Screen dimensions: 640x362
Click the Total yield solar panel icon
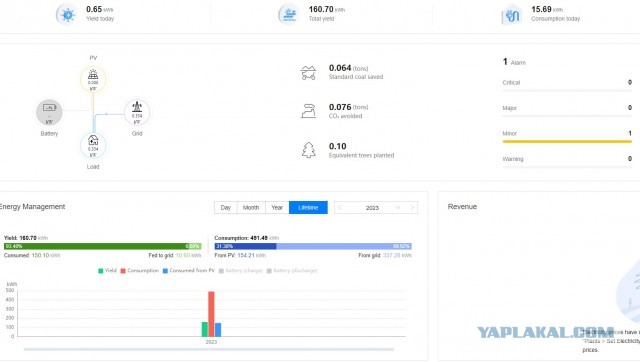pos(289,15)
